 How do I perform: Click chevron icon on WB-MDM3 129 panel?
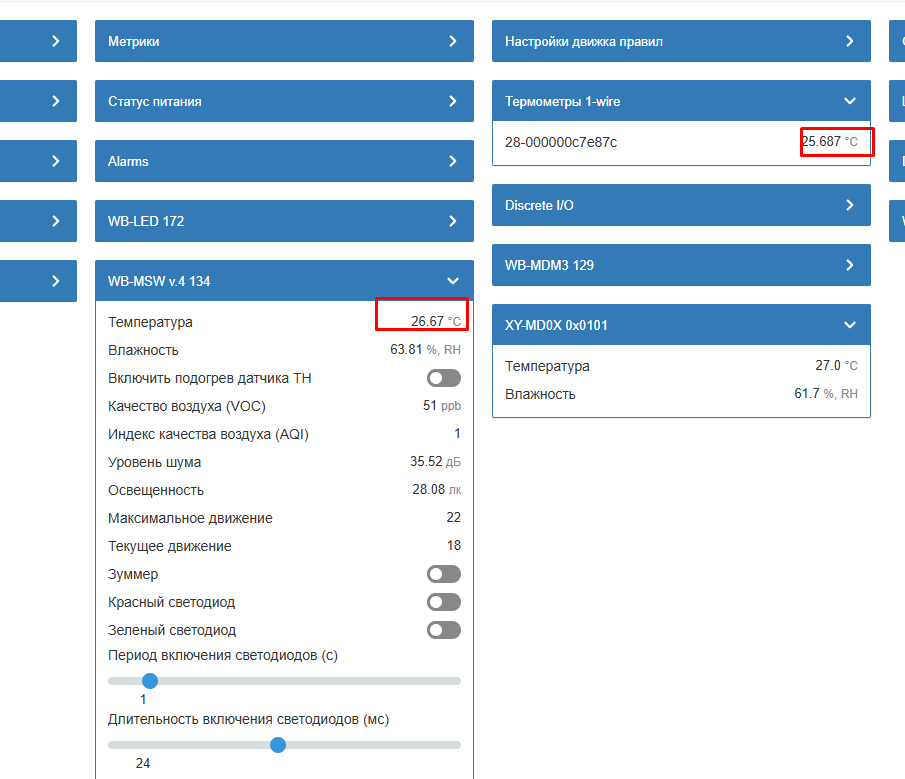click(850, 266)
